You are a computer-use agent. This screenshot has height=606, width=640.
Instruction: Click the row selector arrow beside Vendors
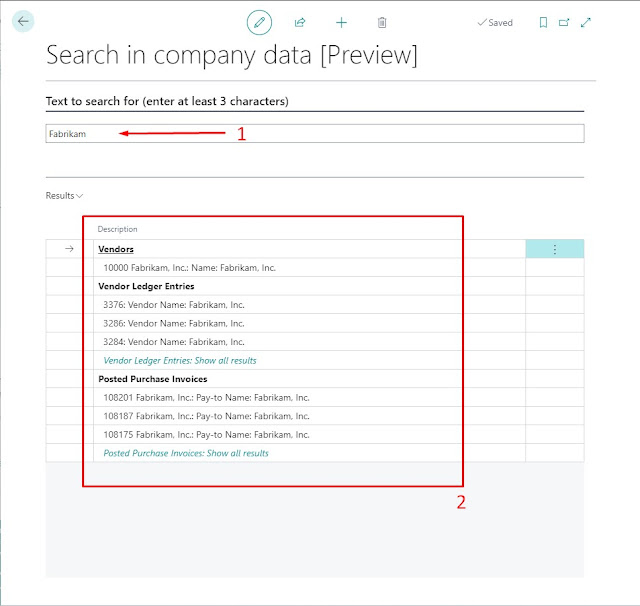[69, 249]
